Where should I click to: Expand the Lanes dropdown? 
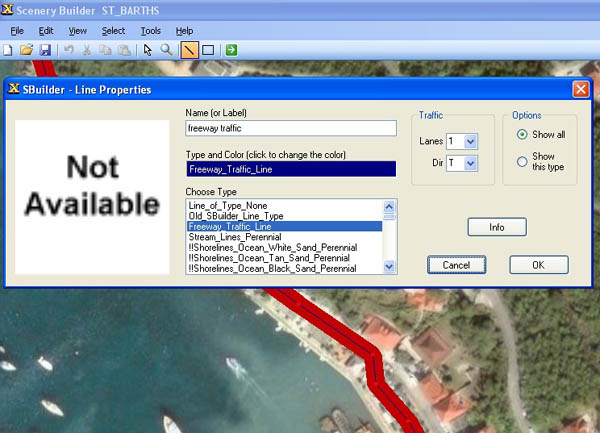pos(470,142)
